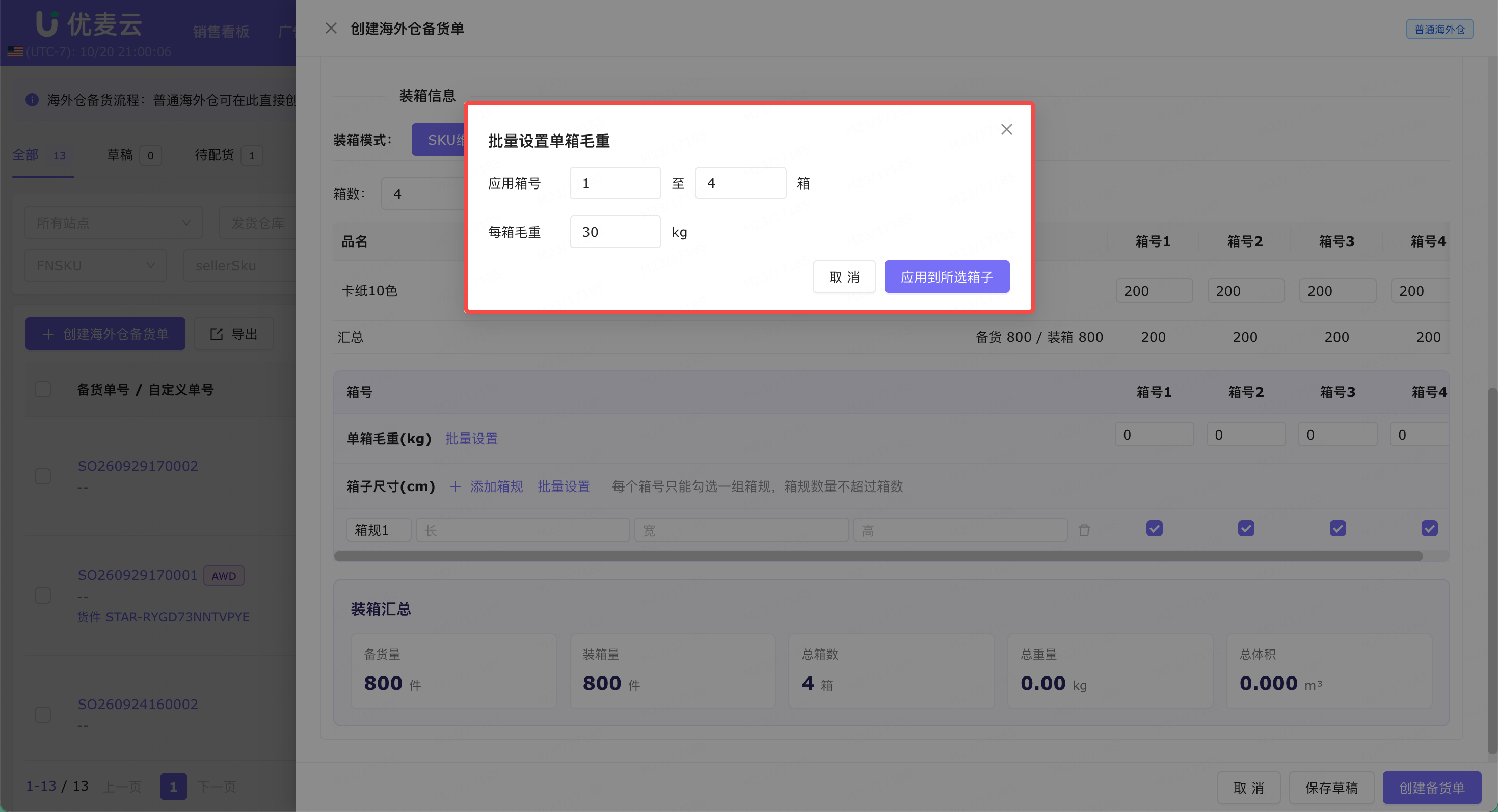Click 应用到所选箱子 button
Viewport: 1498px width, 812px height.
click(x=947, y=277)
